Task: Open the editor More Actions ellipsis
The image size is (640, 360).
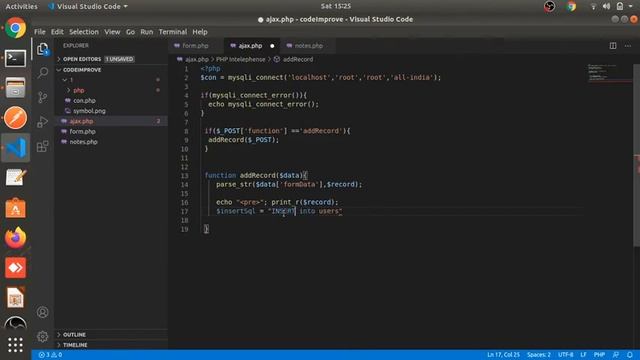Action: point(628,46)
